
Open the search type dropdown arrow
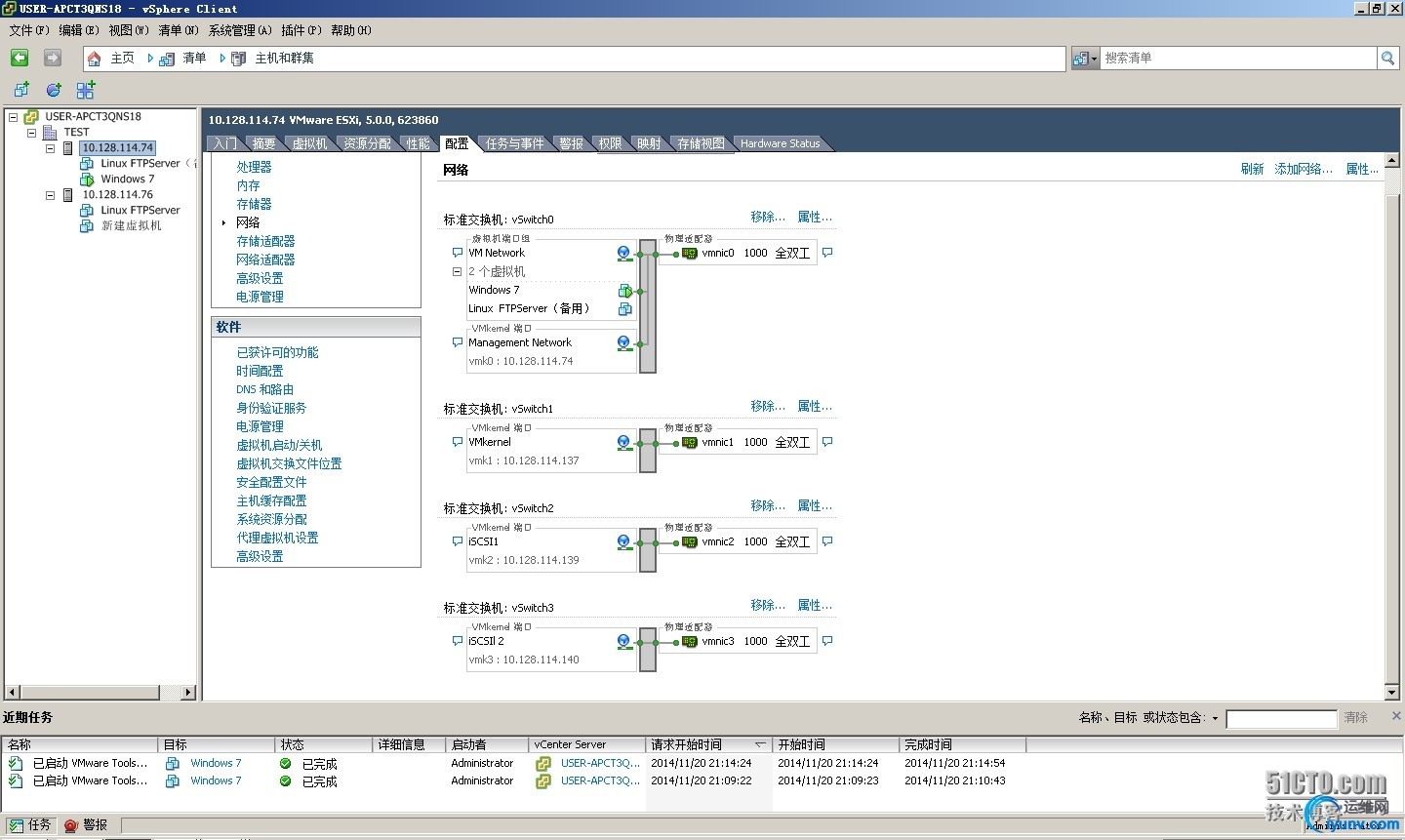click(x=1094, y=60)
